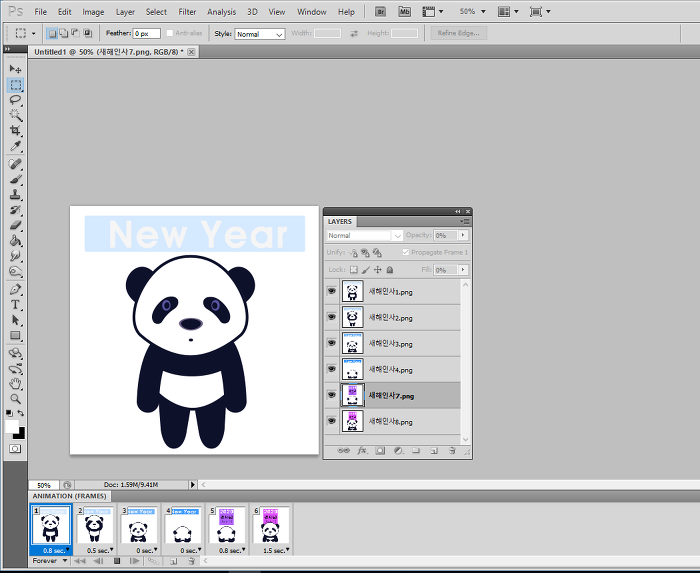Select the Zoom tool in toolbox
Image resolution: width=700 pixels, height=573 pixels.
[15, 398]
